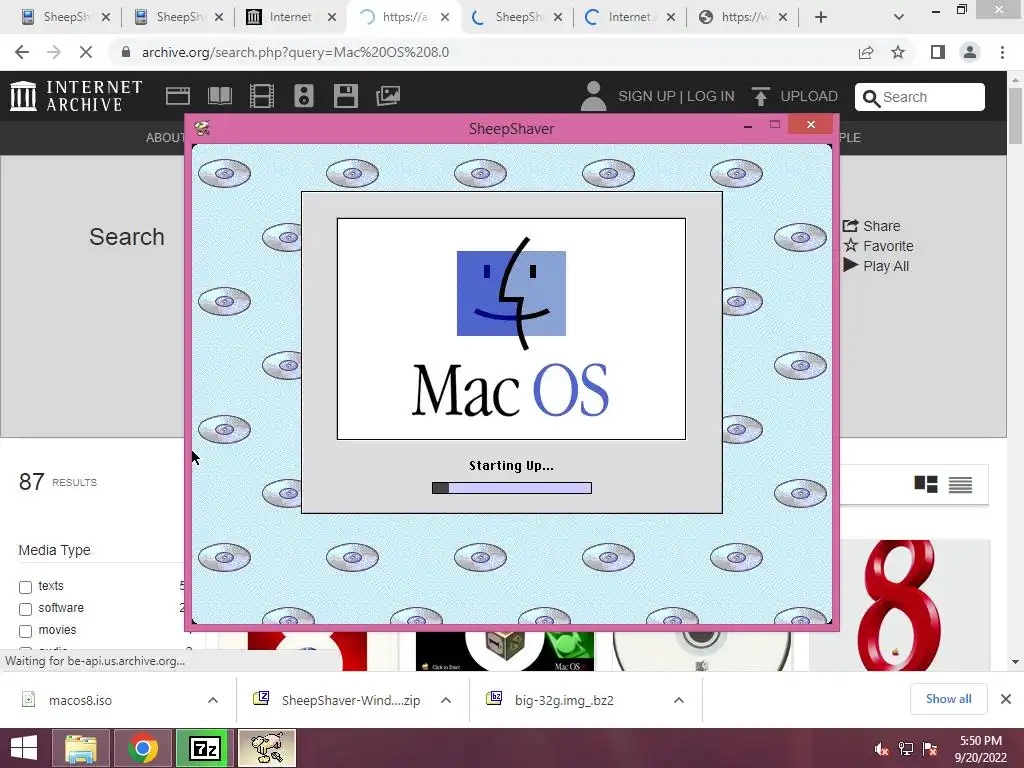Open the Internet Archive web media icon
Image resolution: width=1024 pixels, height=768 pixels.
[178, 96]
